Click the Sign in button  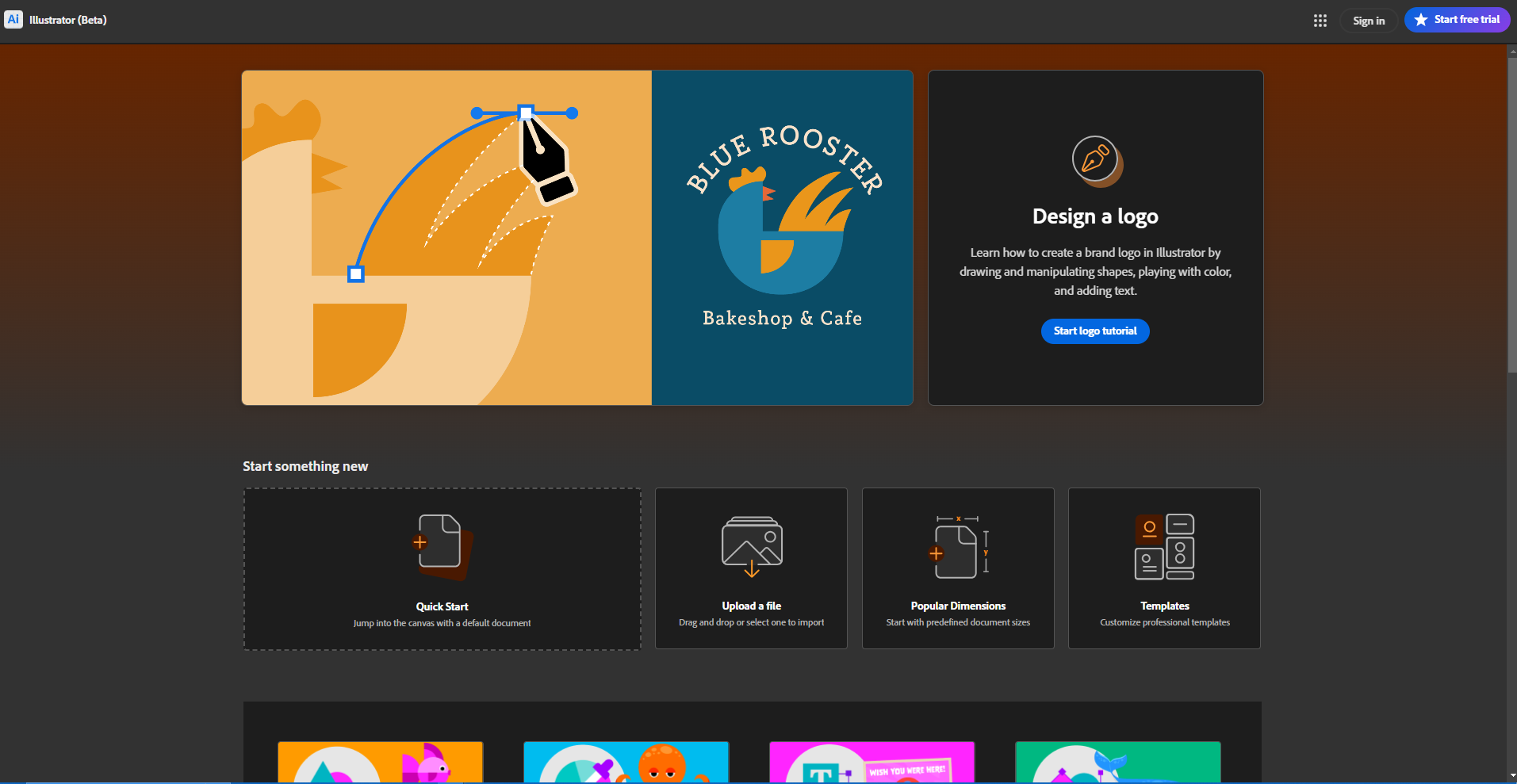point(1369,21)
